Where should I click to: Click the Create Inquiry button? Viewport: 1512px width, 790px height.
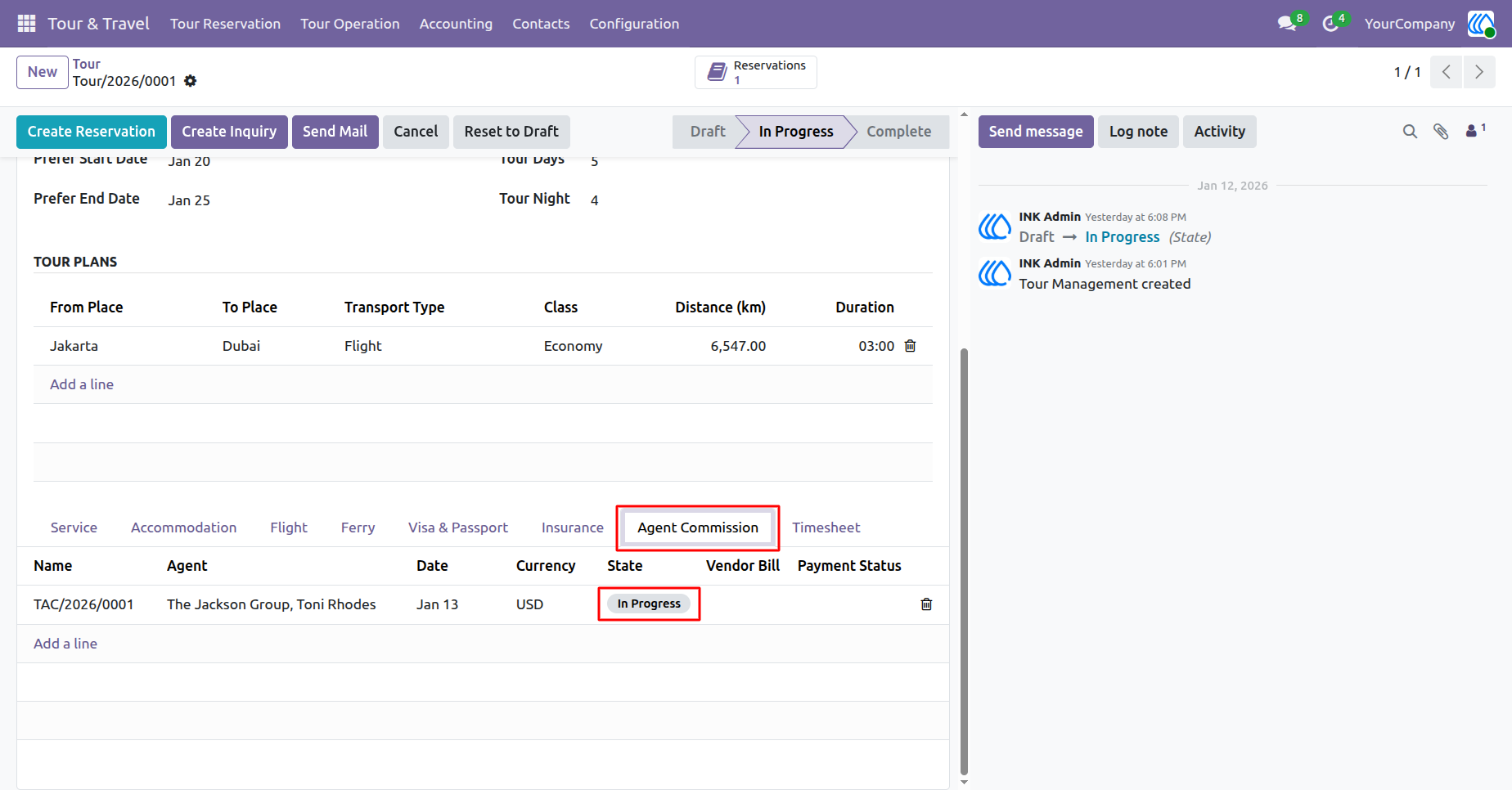click(x=229, y=132)
